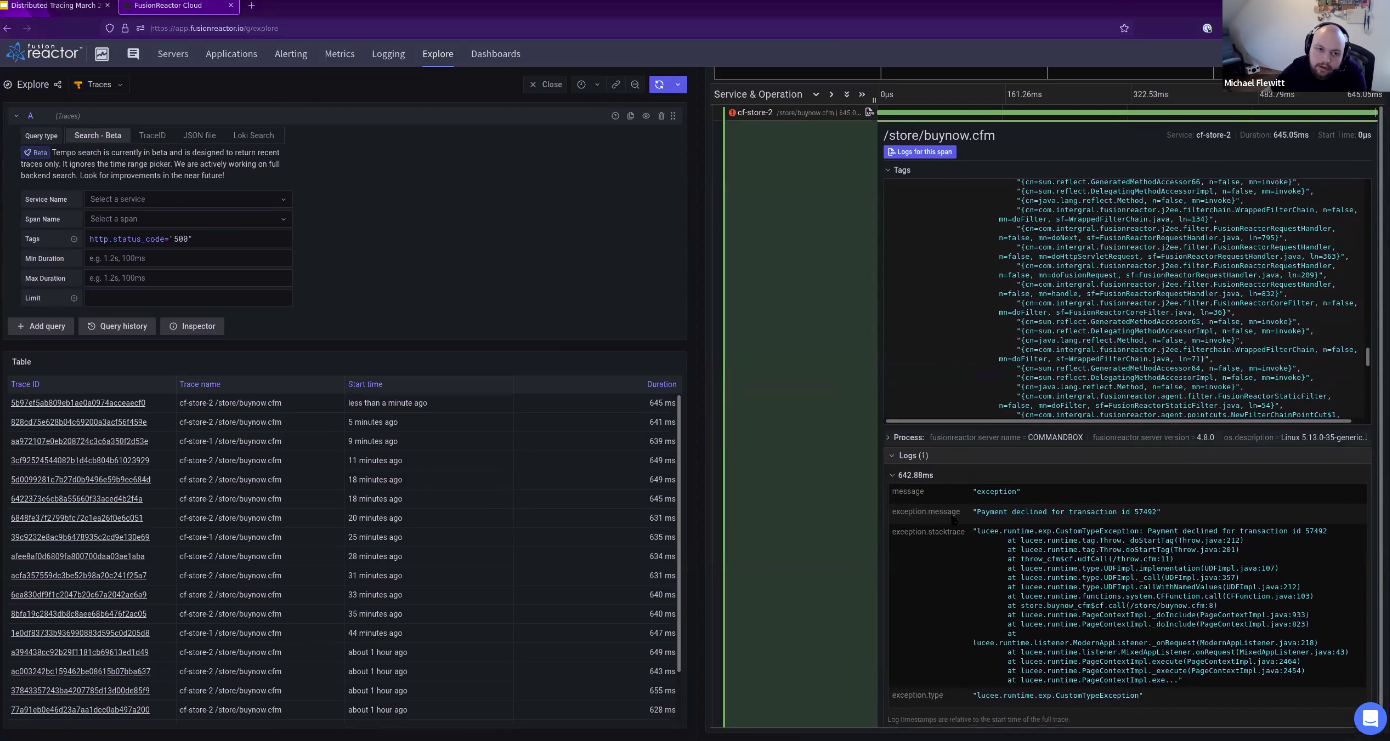Duplicate query A with copy icon

(x=630, y=116)
